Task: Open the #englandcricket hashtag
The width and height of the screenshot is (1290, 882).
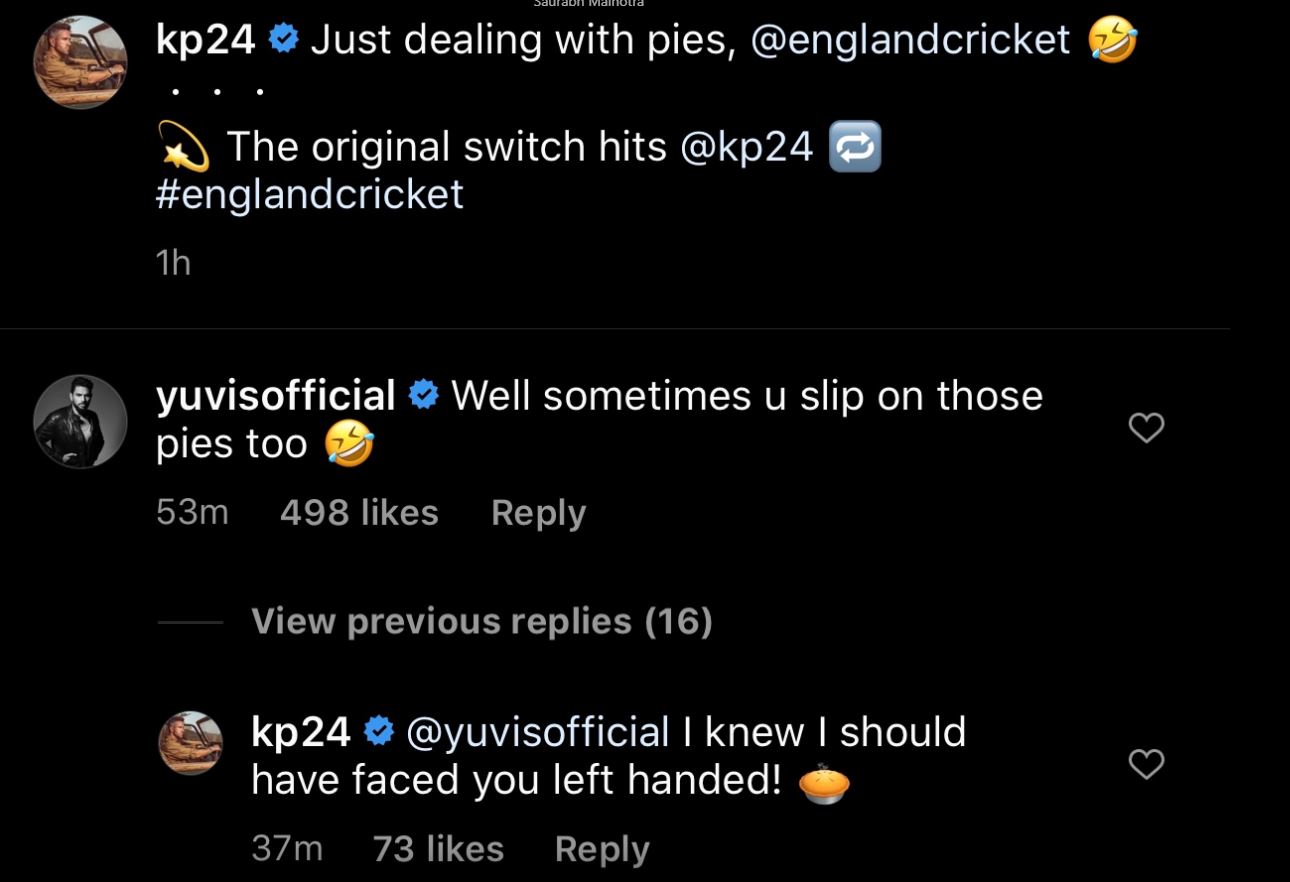Action: tap(310, 194)
